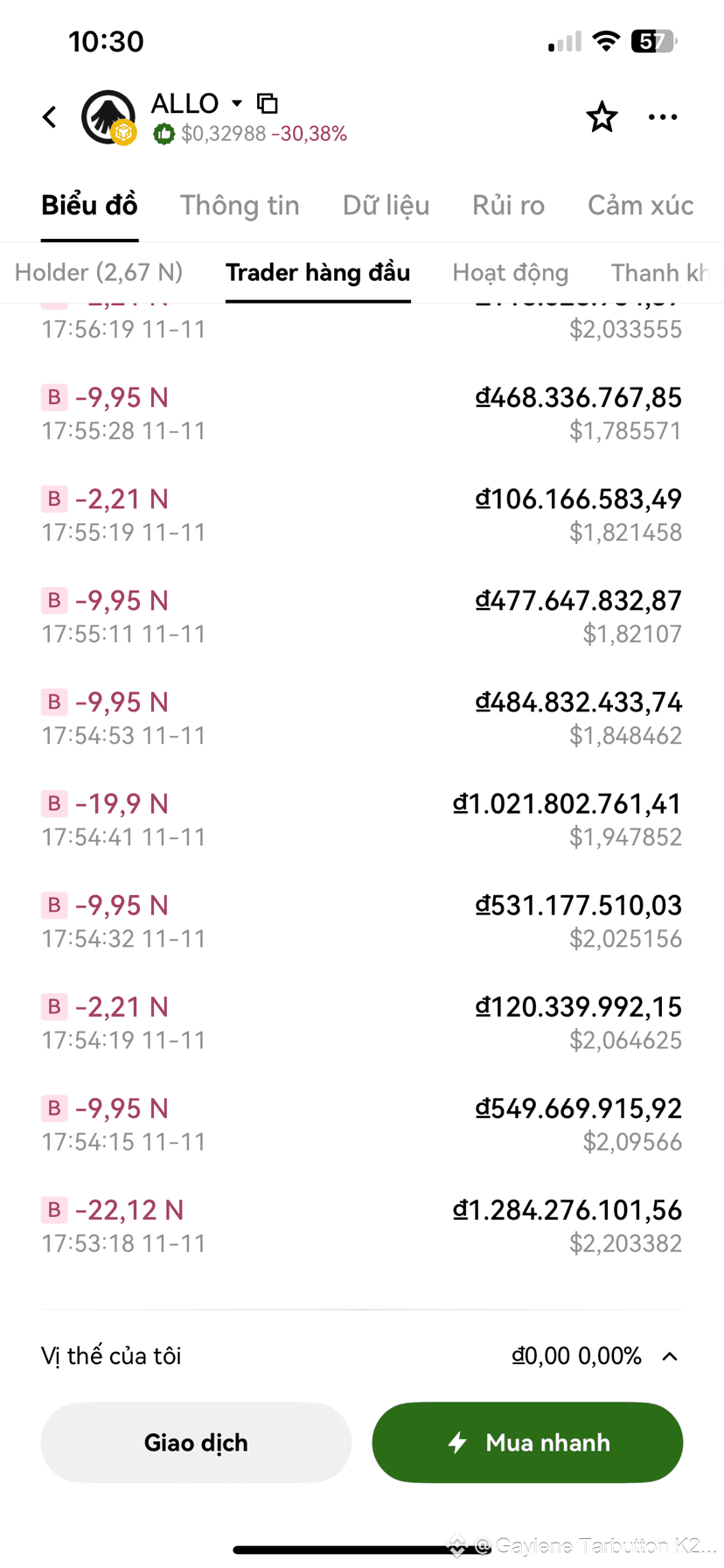Open the Cảm xúc tab
Screen dimensions: 724x1568
click(x=640, y=206)
